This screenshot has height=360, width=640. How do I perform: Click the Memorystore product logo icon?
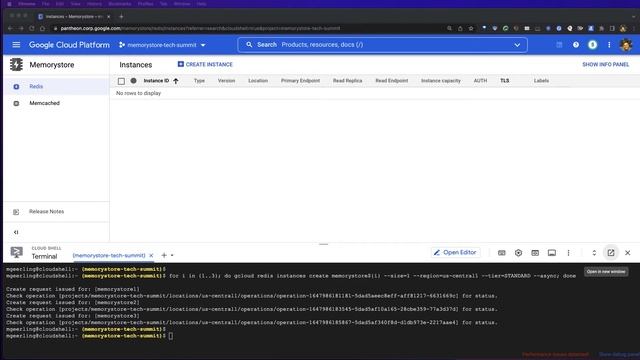click(16, 64)
